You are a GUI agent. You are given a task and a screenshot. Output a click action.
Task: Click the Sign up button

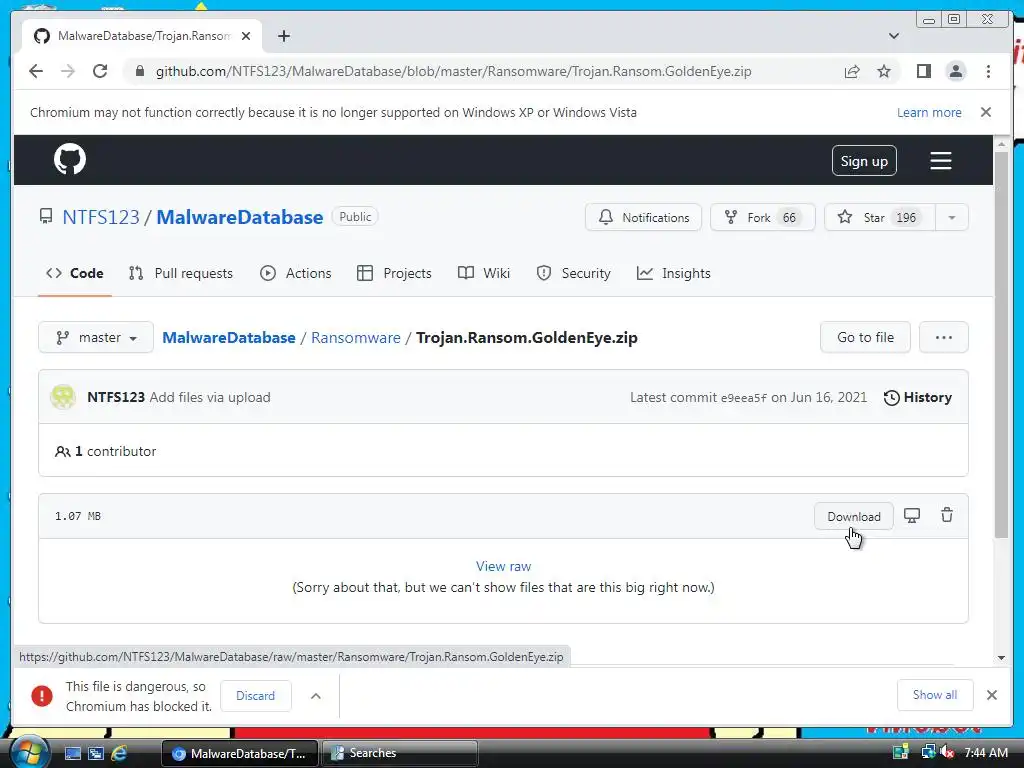[864, 161]
